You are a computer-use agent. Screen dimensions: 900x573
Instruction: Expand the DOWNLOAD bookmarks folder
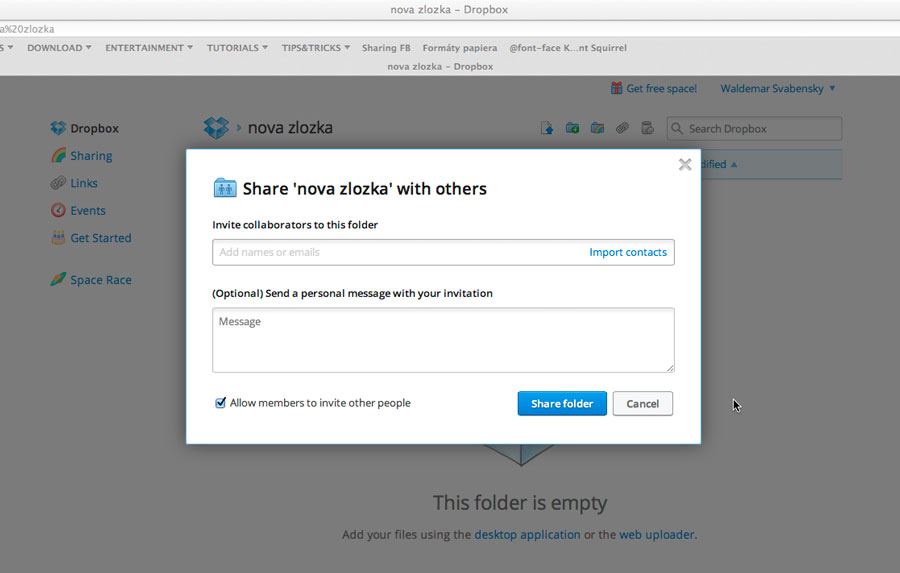[x=59, y=48]
